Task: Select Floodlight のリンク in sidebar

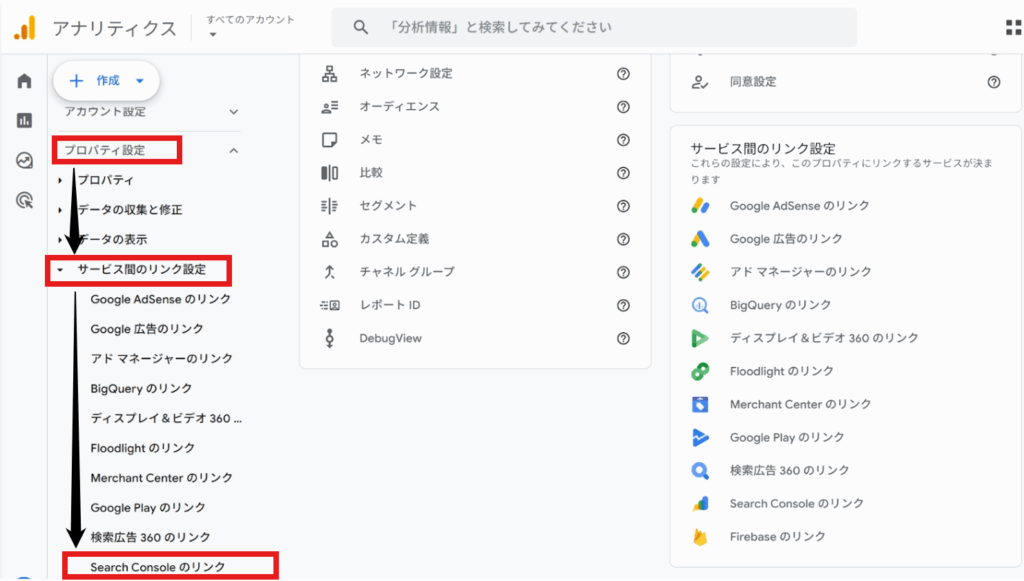Action: pos(142,448)
